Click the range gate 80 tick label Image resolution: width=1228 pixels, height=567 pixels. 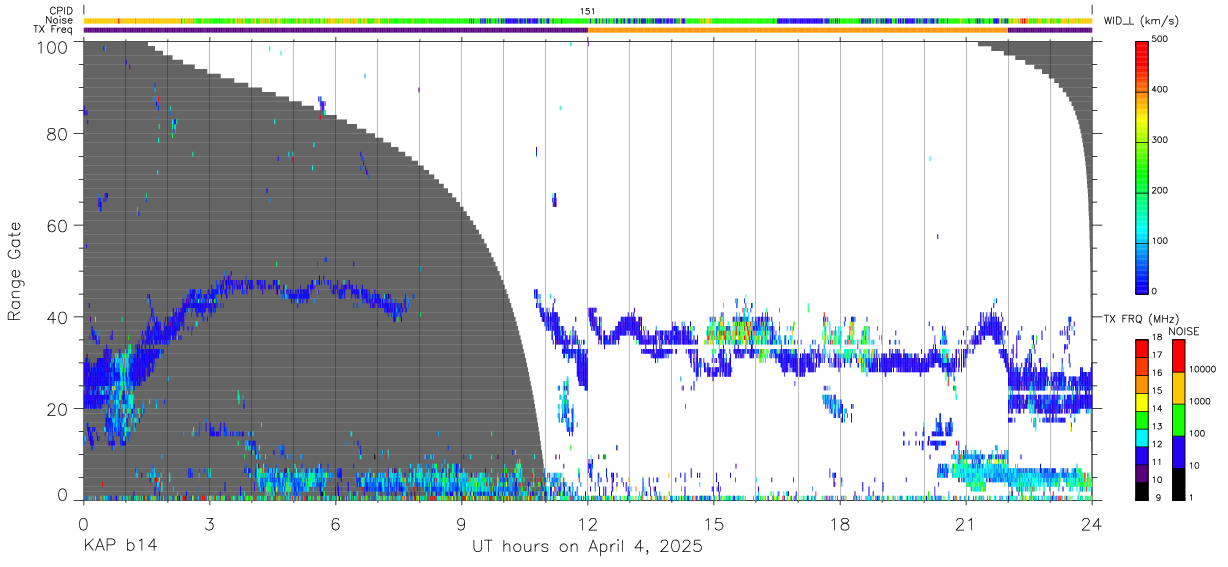point(59,133)
